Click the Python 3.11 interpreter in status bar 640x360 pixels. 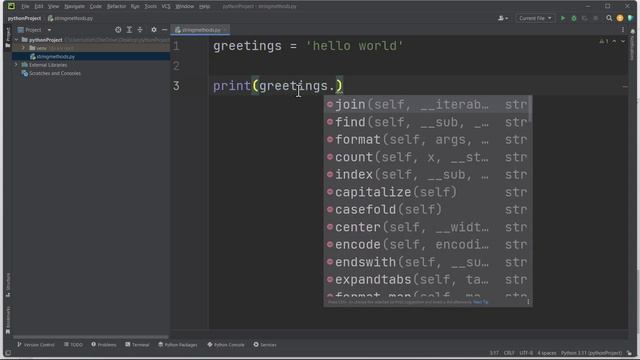coord(591,353)
